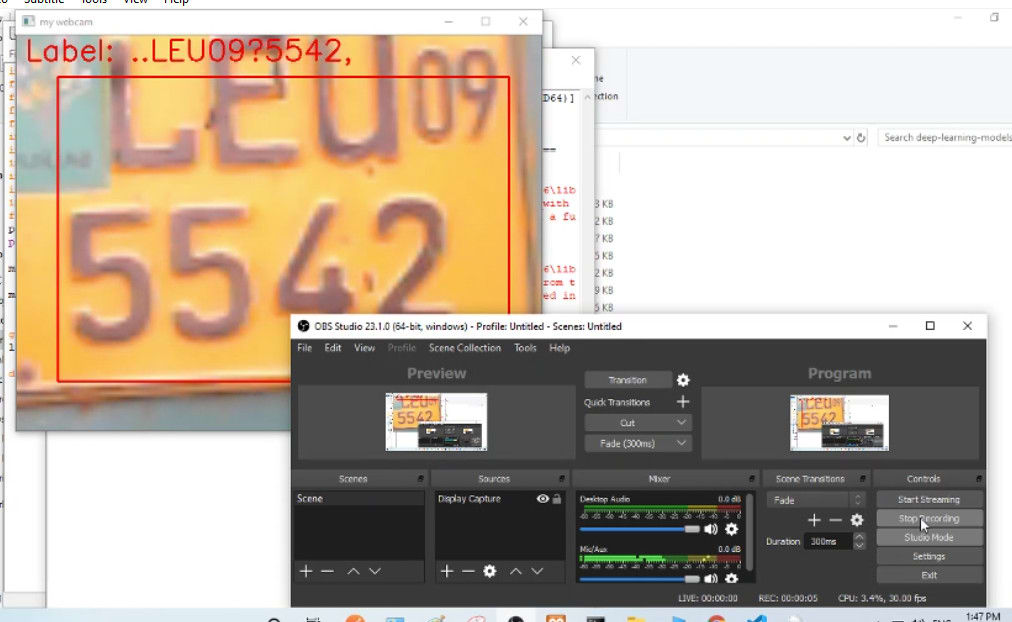Undock the Mixer panel
1012x622 pixels.
tap(752, 479)
